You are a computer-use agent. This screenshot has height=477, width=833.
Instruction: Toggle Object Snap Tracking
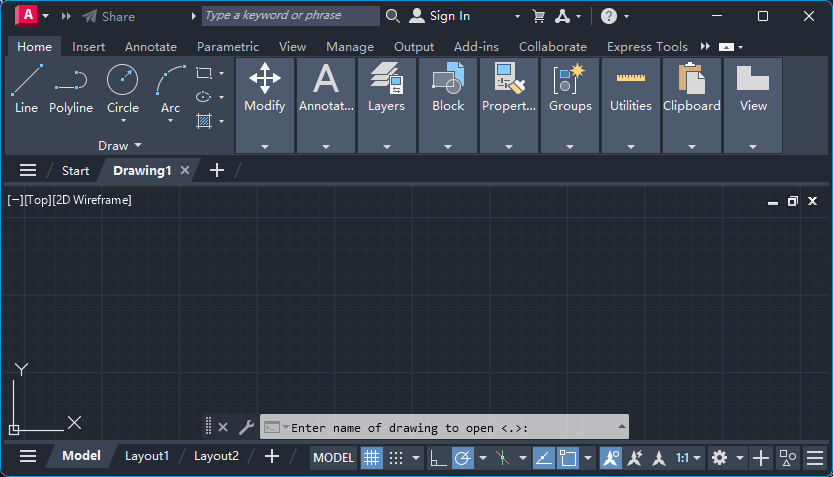point(543,457)
